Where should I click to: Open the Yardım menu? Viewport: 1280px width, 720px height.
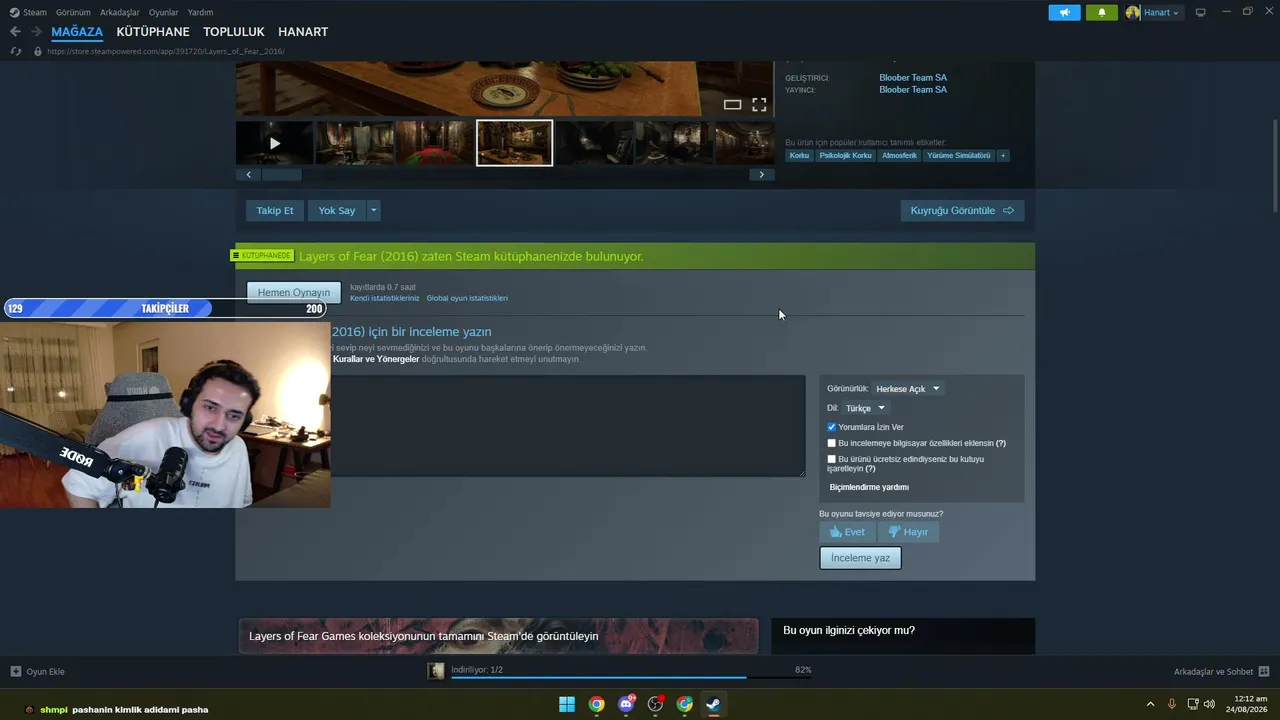(200, 12)
